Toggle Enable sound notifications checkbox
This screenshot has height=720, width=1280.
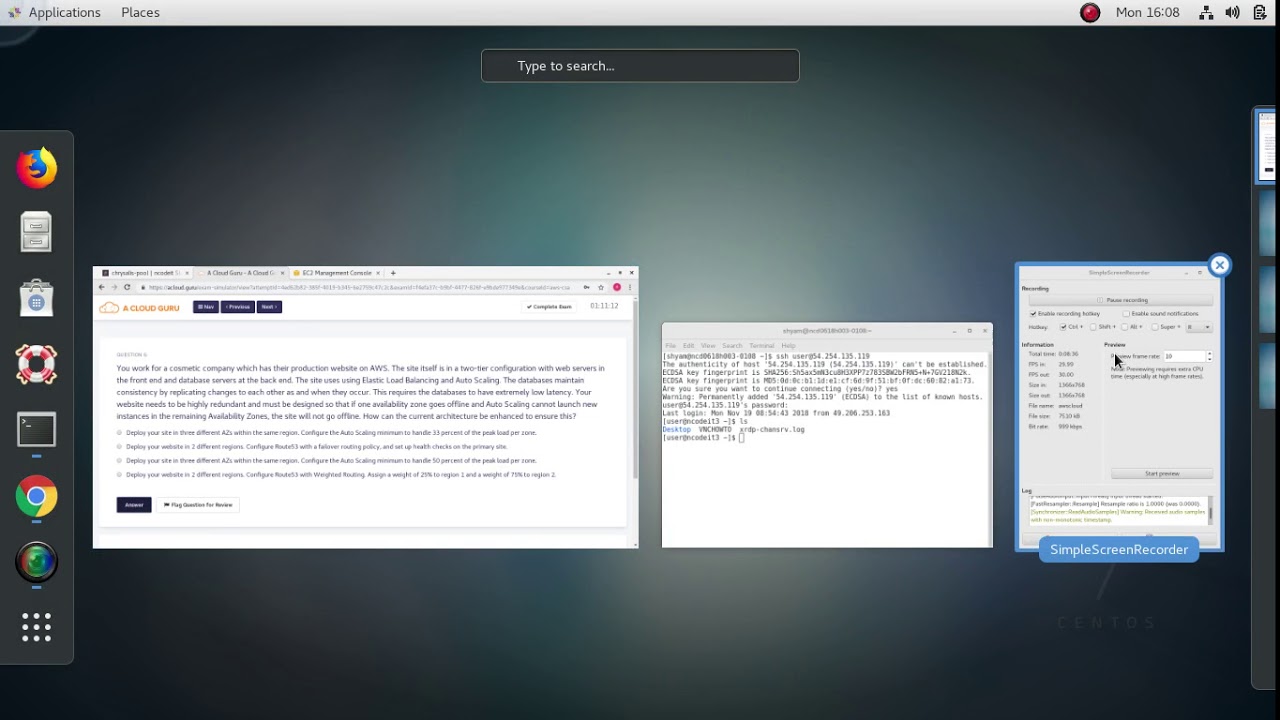[x=1126, y=314]
